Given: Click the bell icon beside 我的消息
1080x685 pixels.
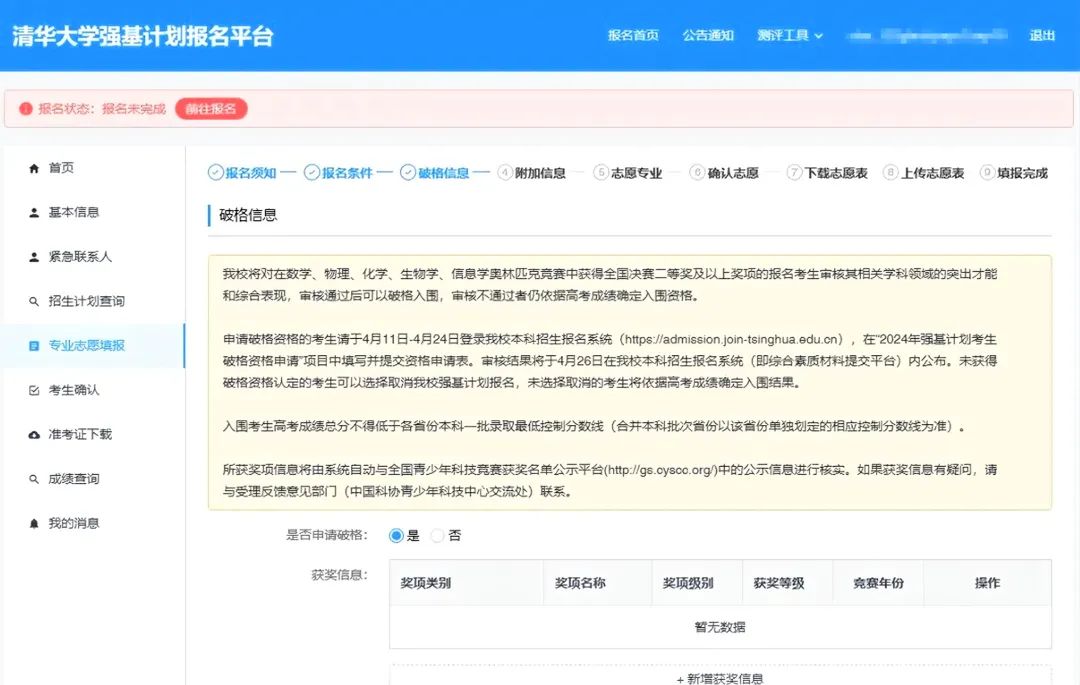Looking at the screenshot, I should pyautogui.click(x=34, y=523).
